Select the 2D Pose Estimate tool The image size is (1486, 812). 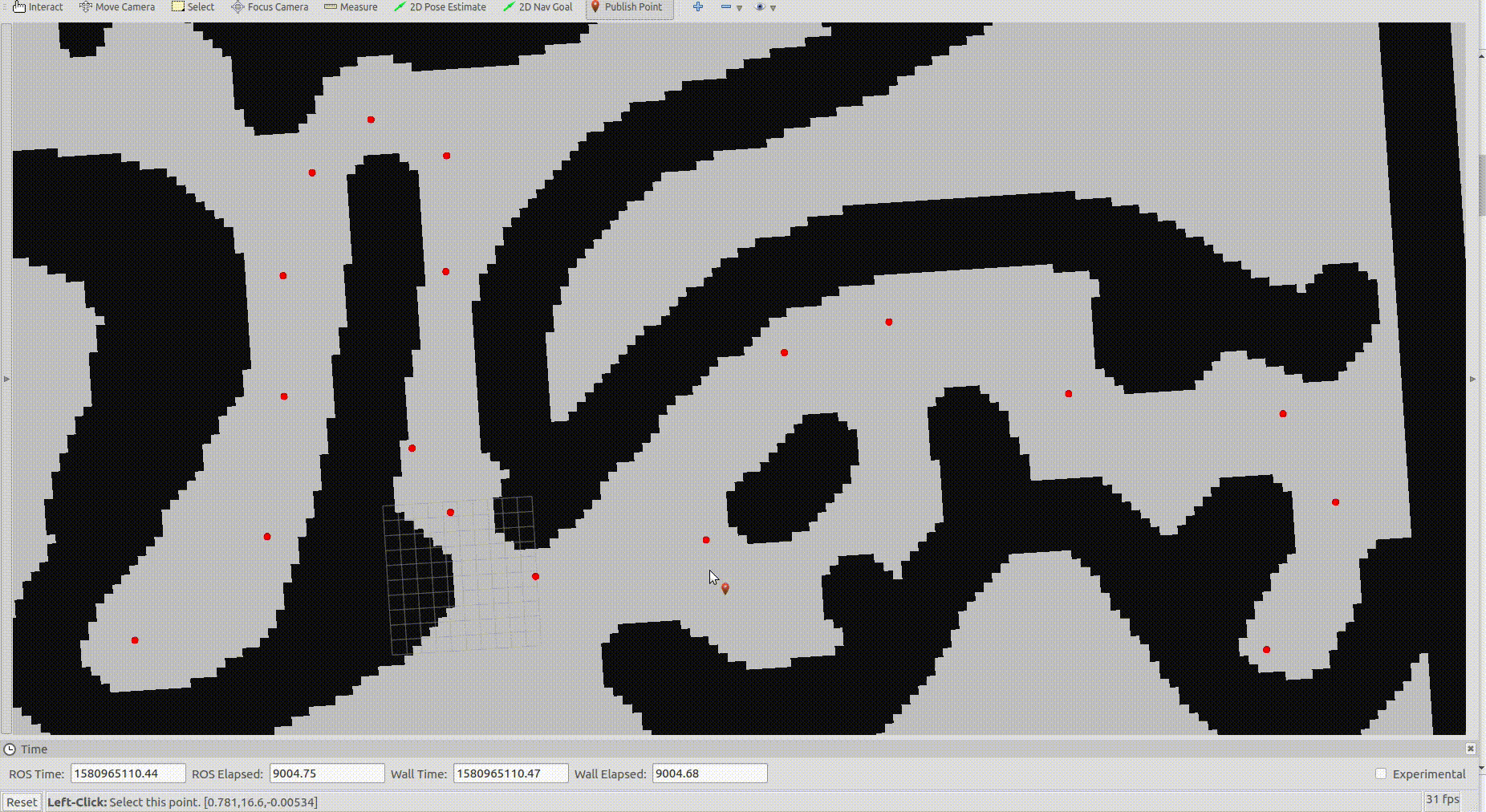[x=440, y=6]
